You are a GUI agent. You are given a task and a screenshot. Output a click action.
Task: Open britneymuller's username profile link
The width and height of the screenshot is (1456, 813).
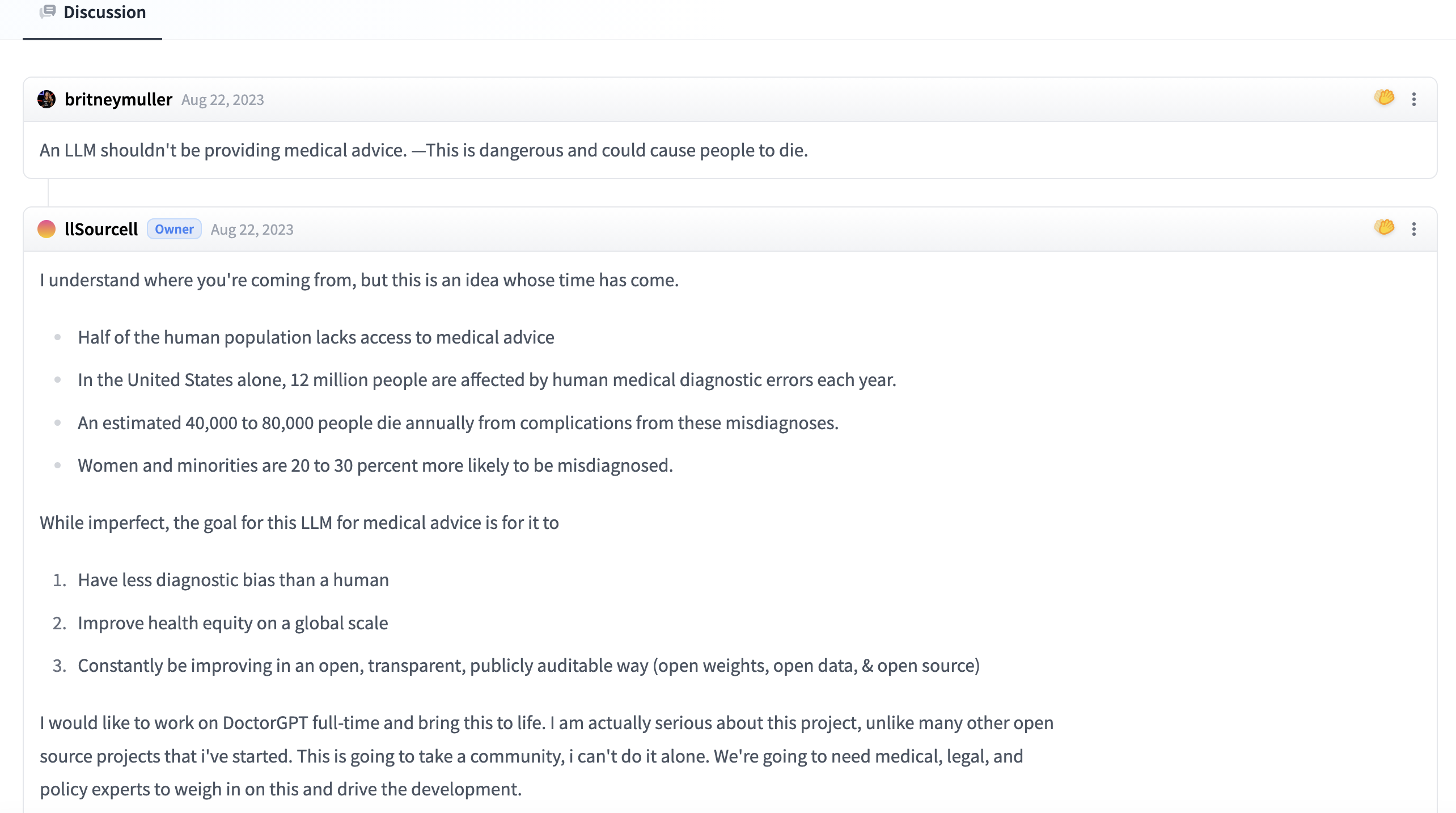click(x=118, y=99)
